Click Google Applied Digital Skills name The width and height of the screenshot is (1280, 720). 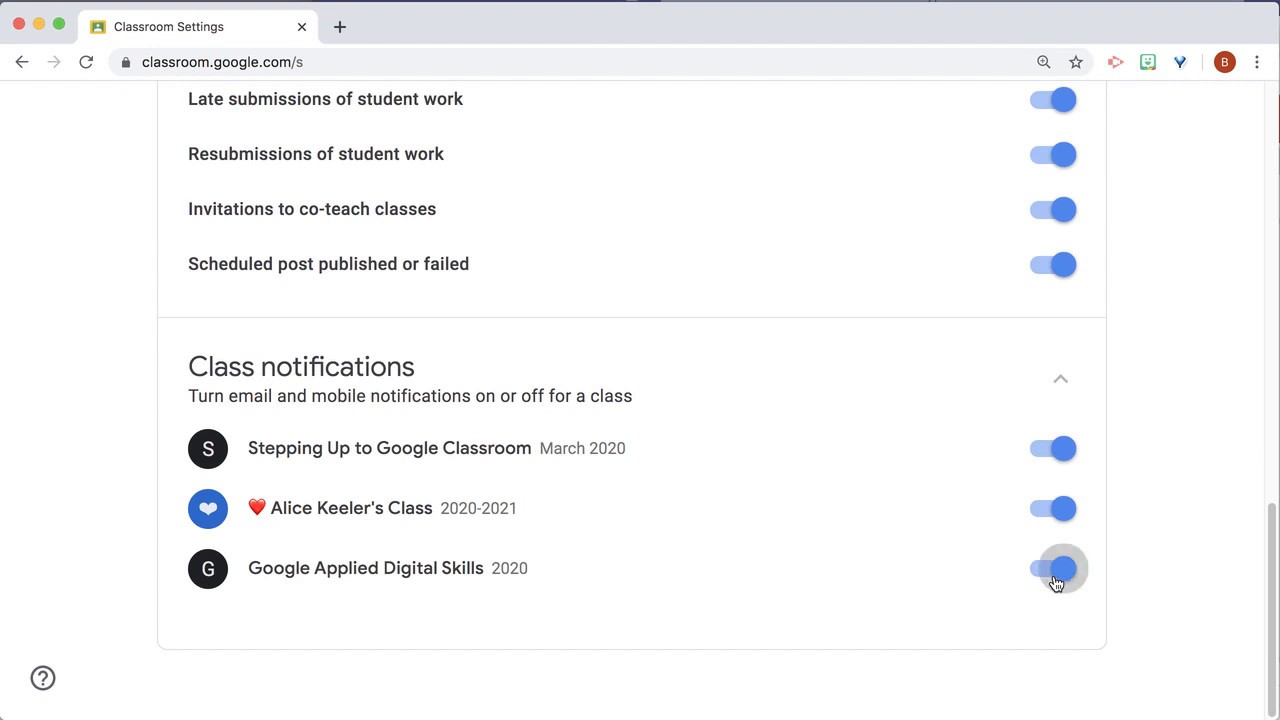tap(366, 568)
